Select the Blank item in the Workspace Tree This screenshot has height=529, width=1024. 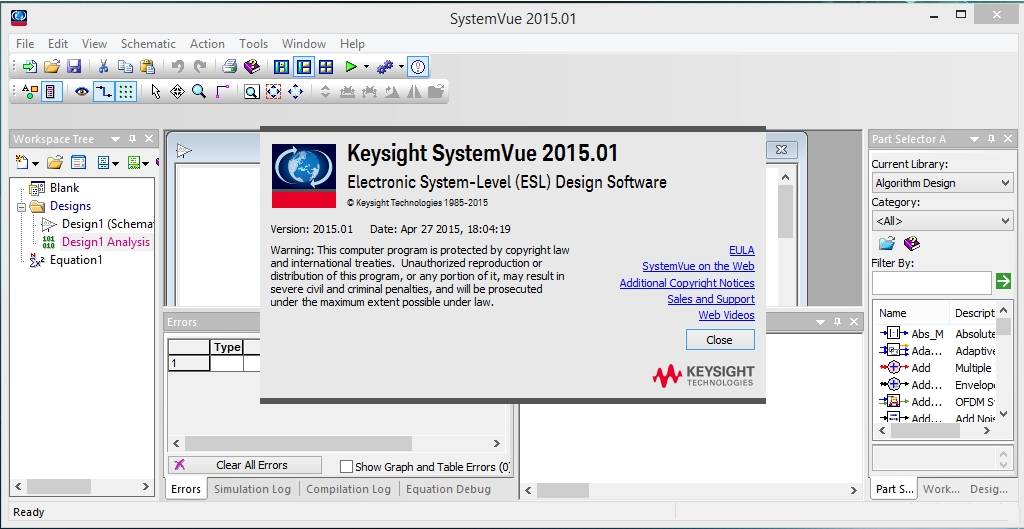(65, 188)
